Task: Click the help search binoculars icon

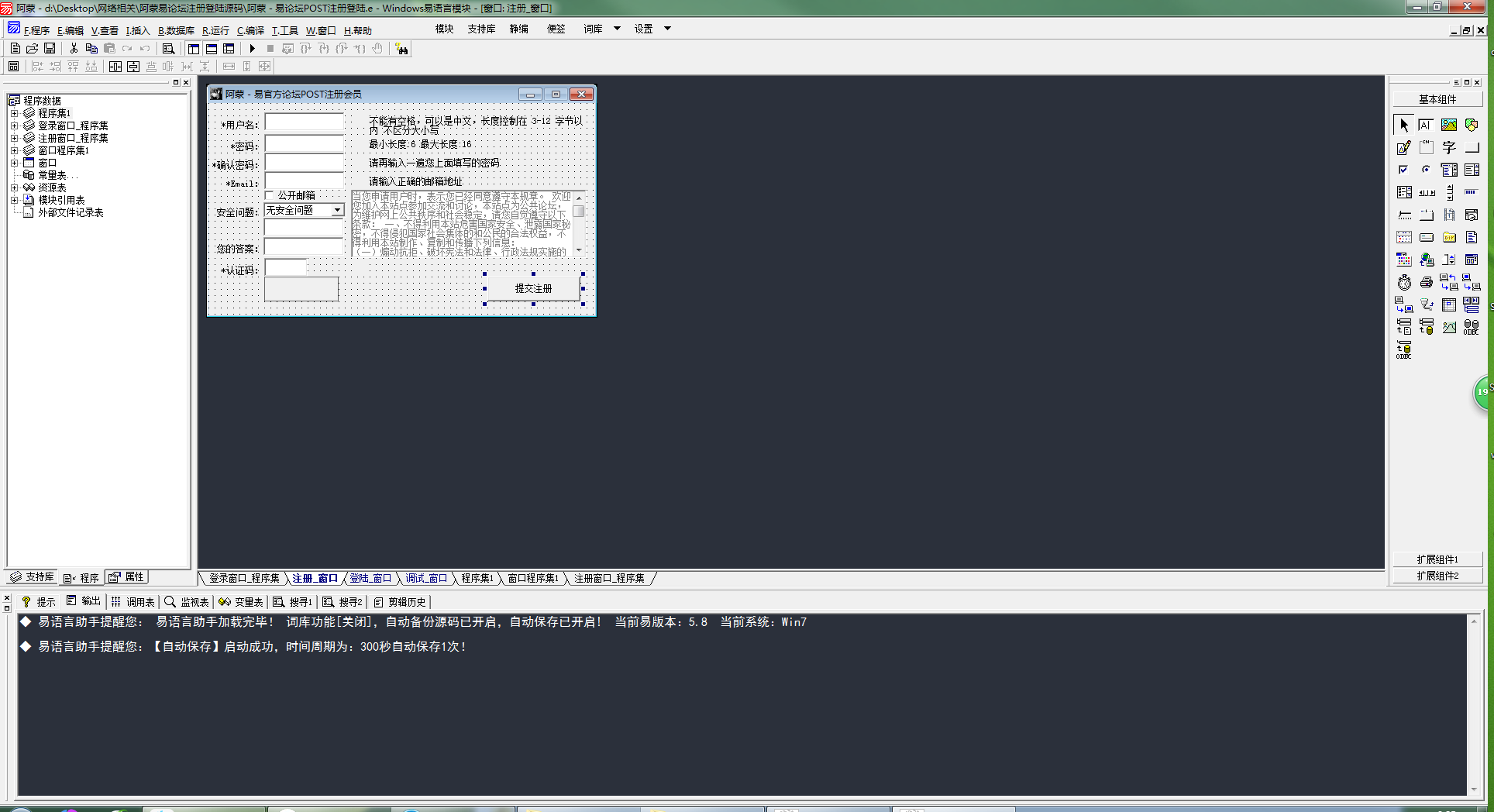Action: [x=401, y=49]
